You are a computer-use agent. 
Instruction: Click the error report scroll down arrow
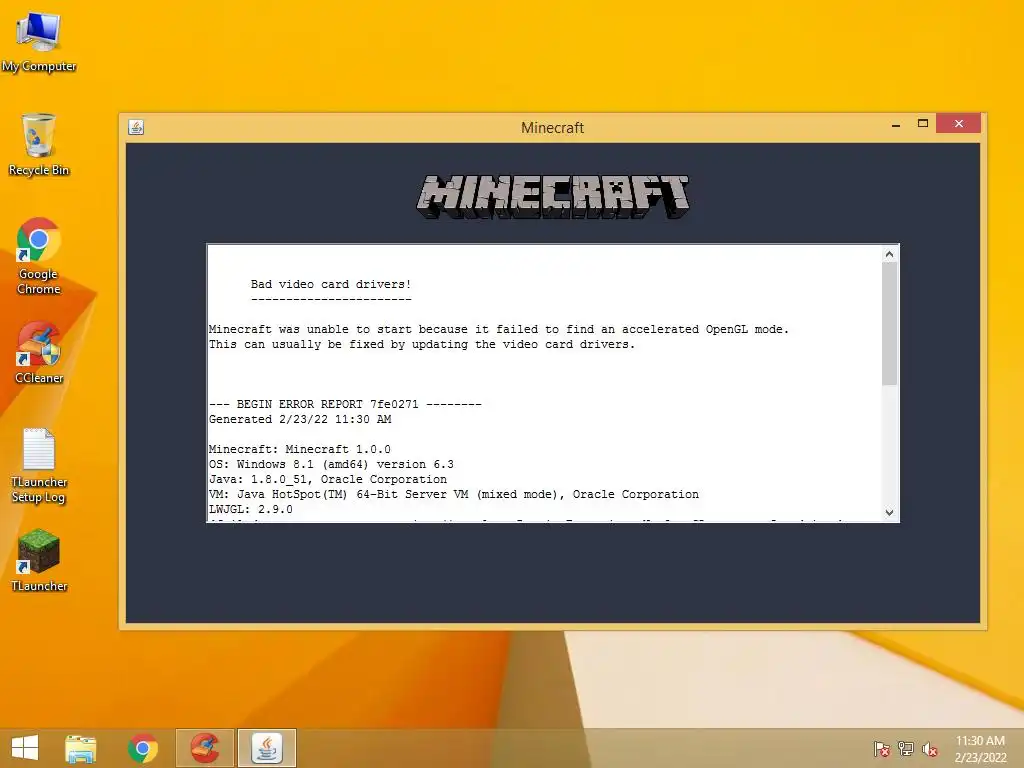pyautogui.click(x=889, y=513)
